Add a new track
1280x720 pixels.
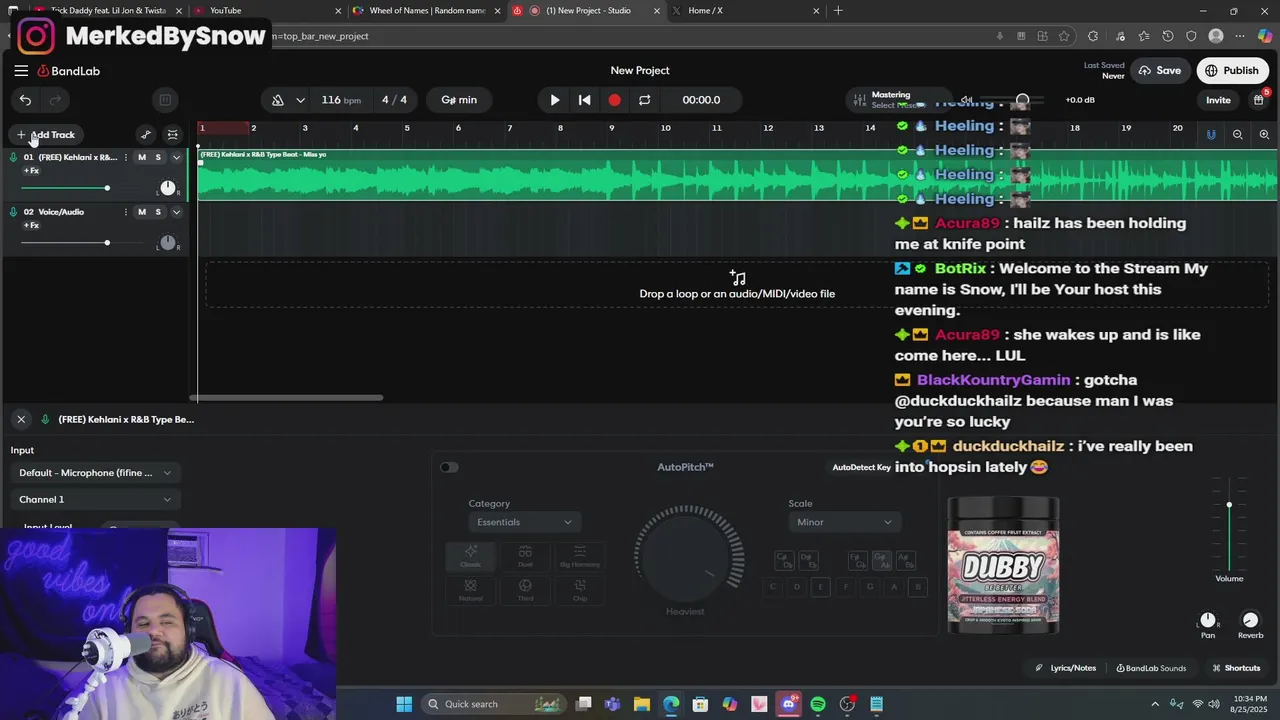click(x=46, y=135)
